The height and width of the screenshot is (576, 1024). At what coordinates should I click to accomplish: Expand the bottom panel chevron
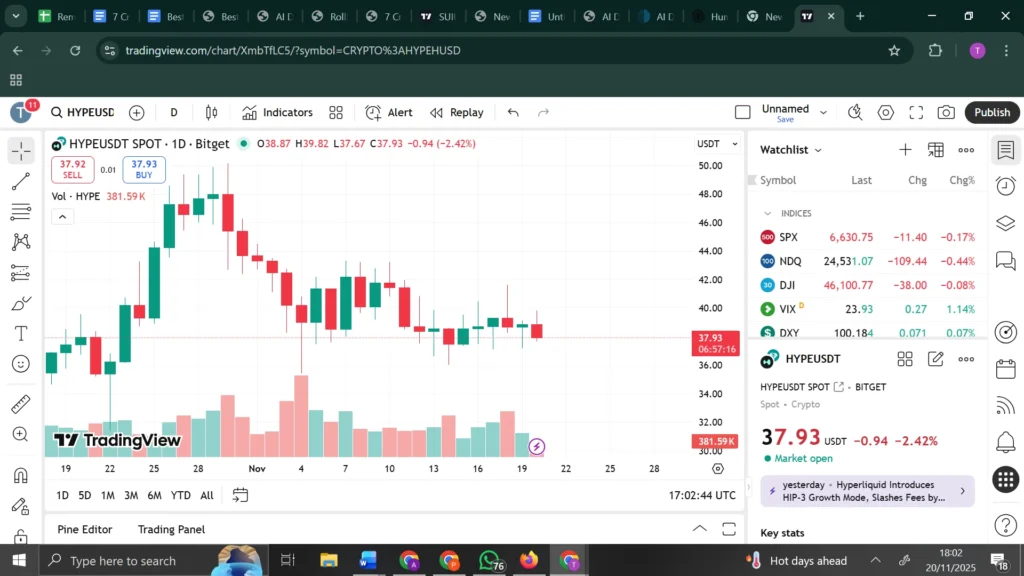(699, 528)
